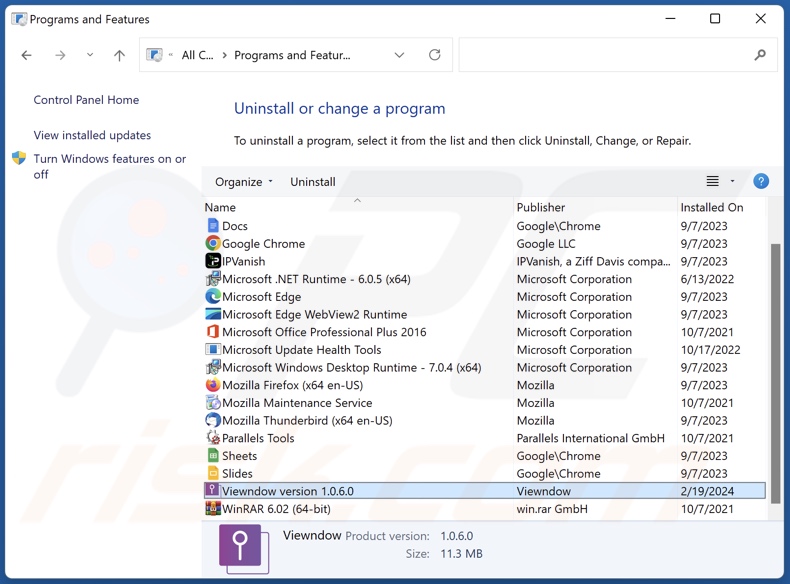This screenshot has width=790, height=584.
Task: Expand the breadcrumb arrow after All C...
Action: click(x=224, y=55)
